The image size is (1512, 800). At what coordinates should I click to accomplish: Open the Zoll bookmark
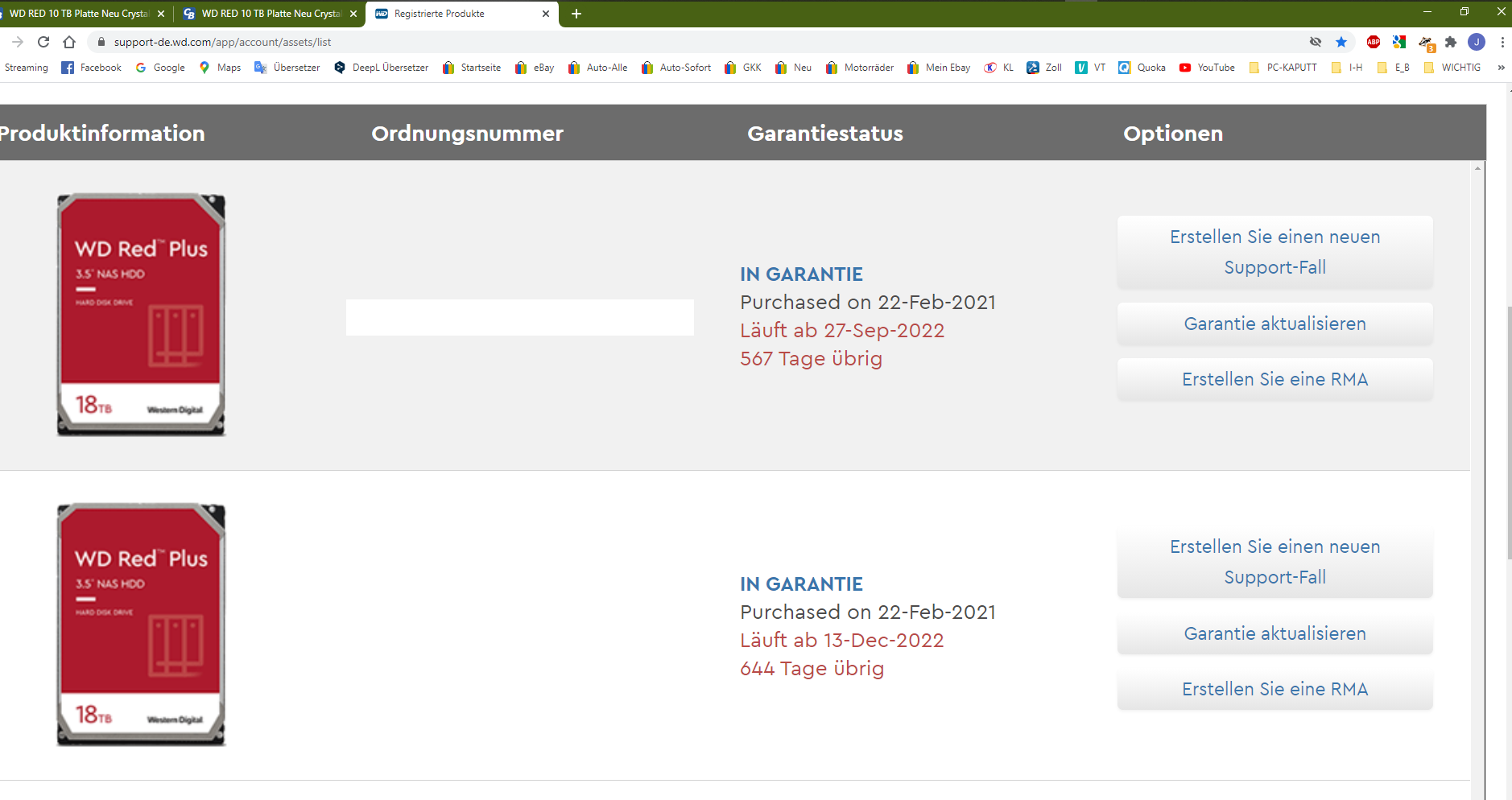[1044, 68]
